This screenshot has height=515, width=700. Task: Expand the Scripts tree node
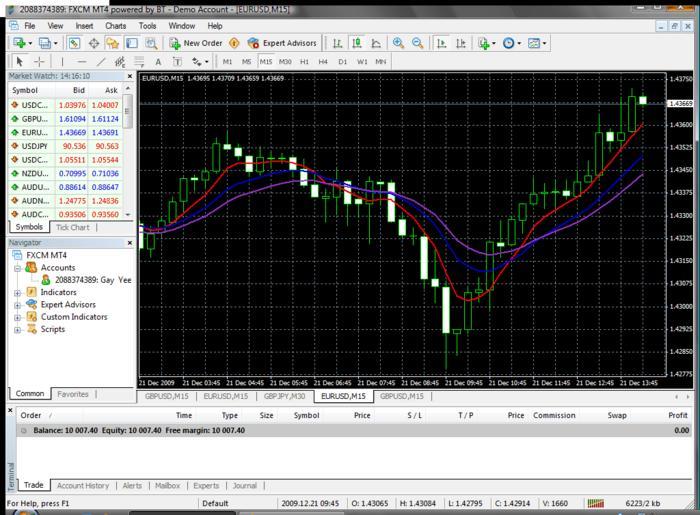coord(17,330)
